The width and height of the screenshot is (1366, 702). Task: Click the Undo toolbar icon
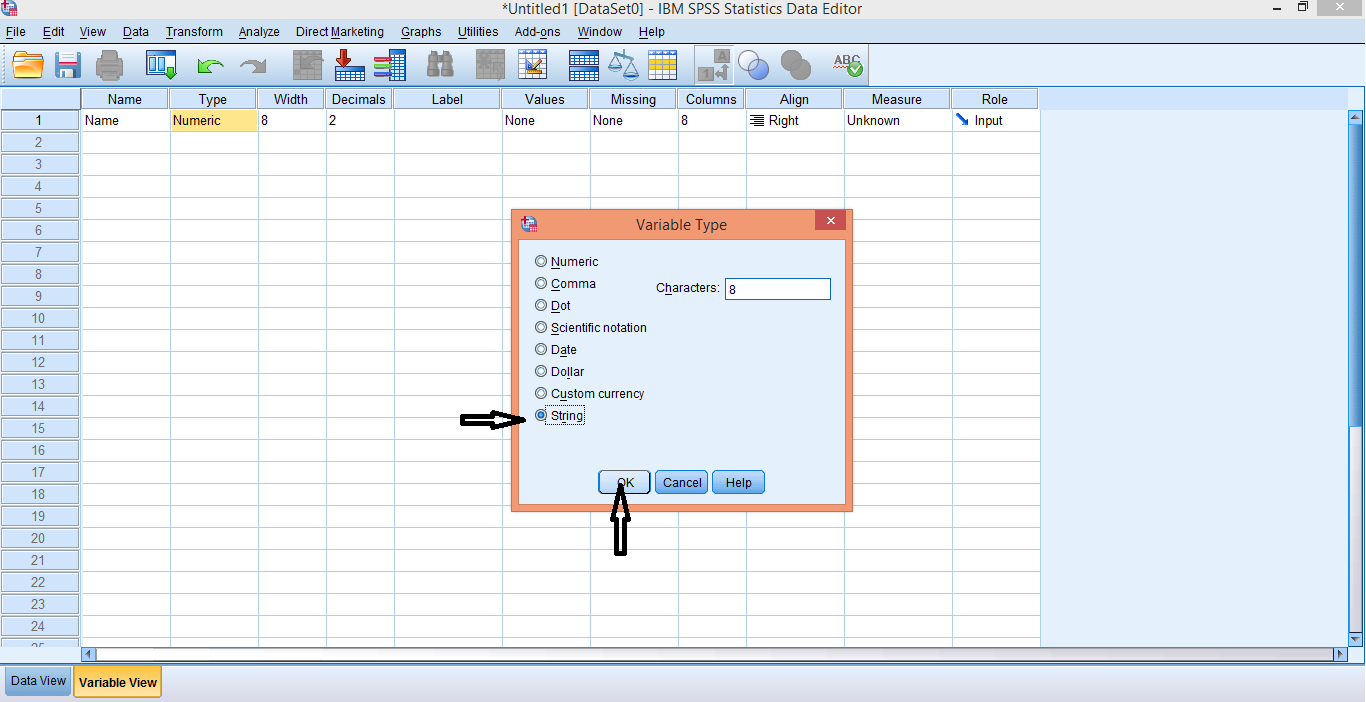pyautogui.click(x=210, y=64)
